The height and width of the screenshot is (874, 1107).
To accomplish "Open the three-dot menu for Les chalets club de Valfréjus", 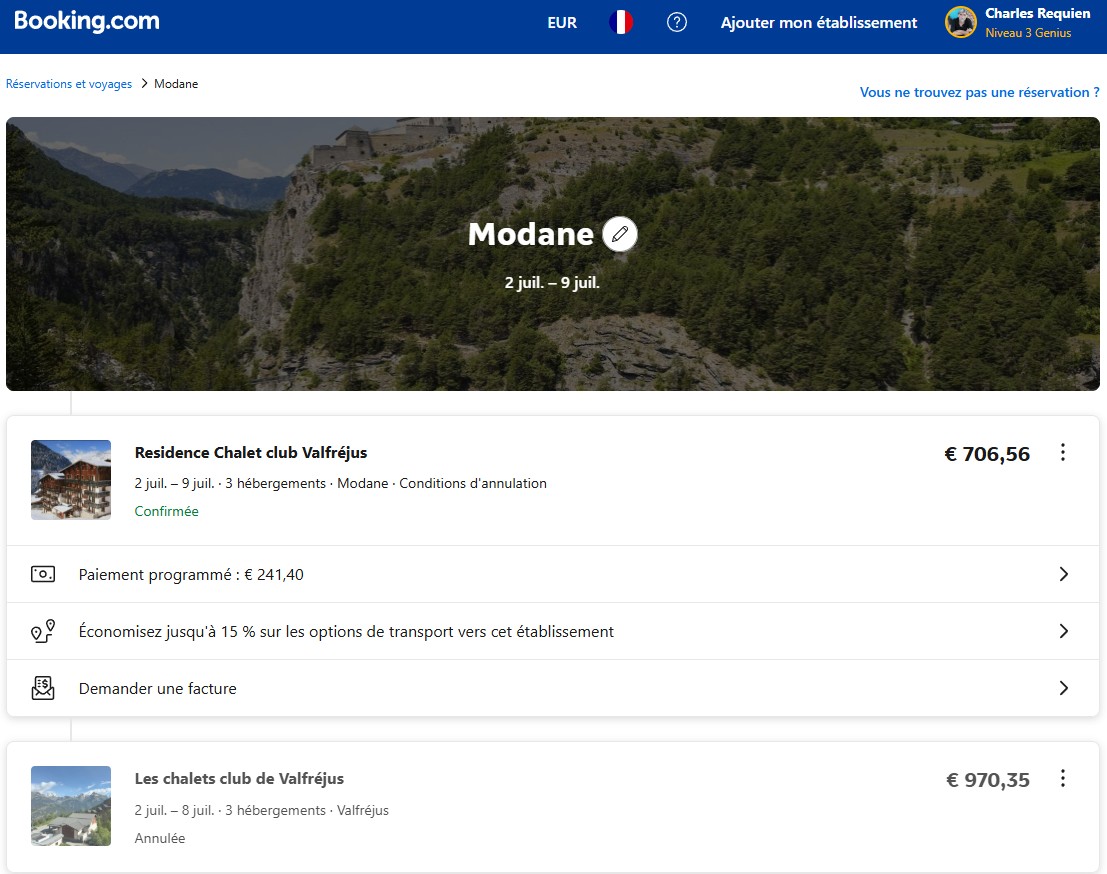I will [x=1062, y=779].
